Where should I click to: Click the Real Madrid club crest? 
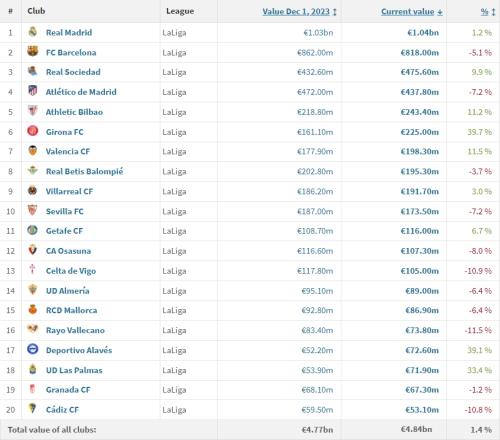click(x=33, y=32)
